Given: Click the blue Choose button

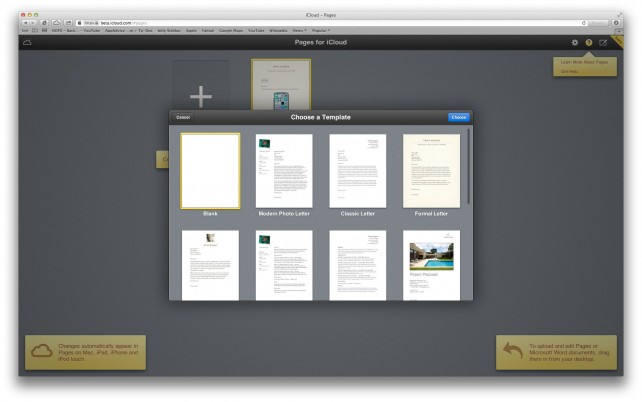Looking at the screenshot, I should pyautogui.click(x=459, y=117).
